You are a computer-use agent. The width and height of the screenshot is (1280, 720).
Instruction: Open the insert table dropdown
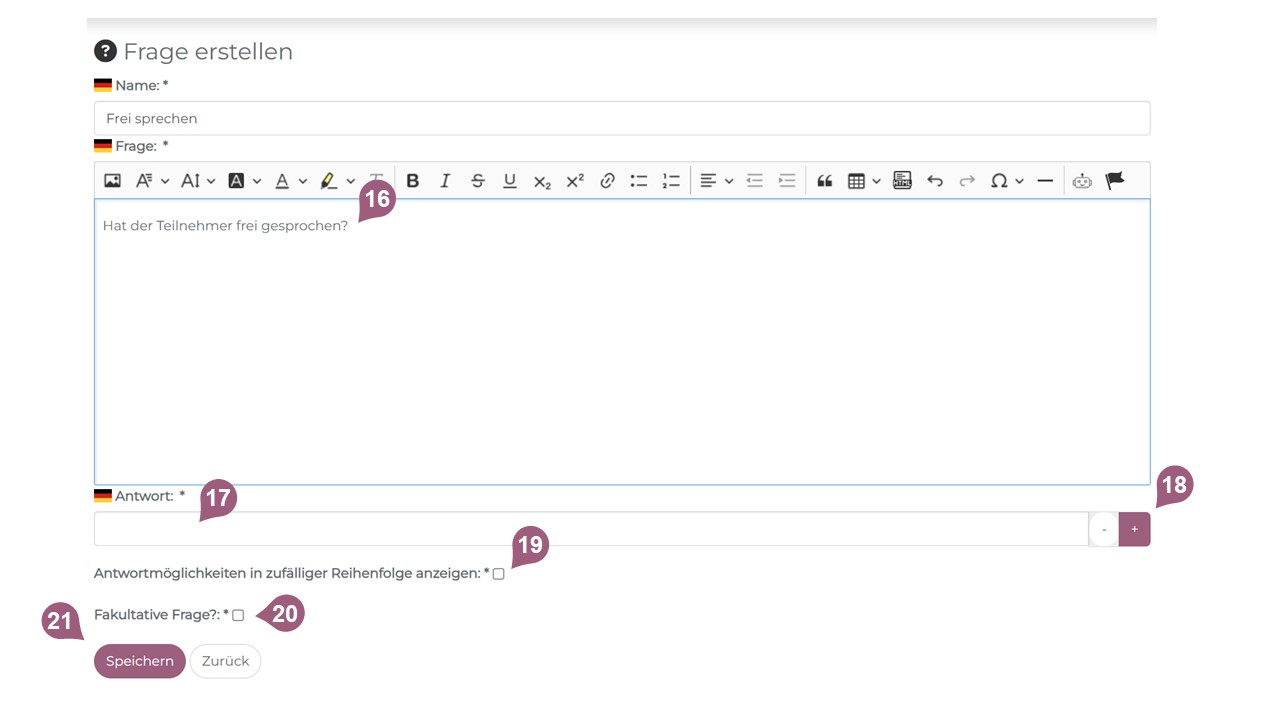tap(864, 181)
